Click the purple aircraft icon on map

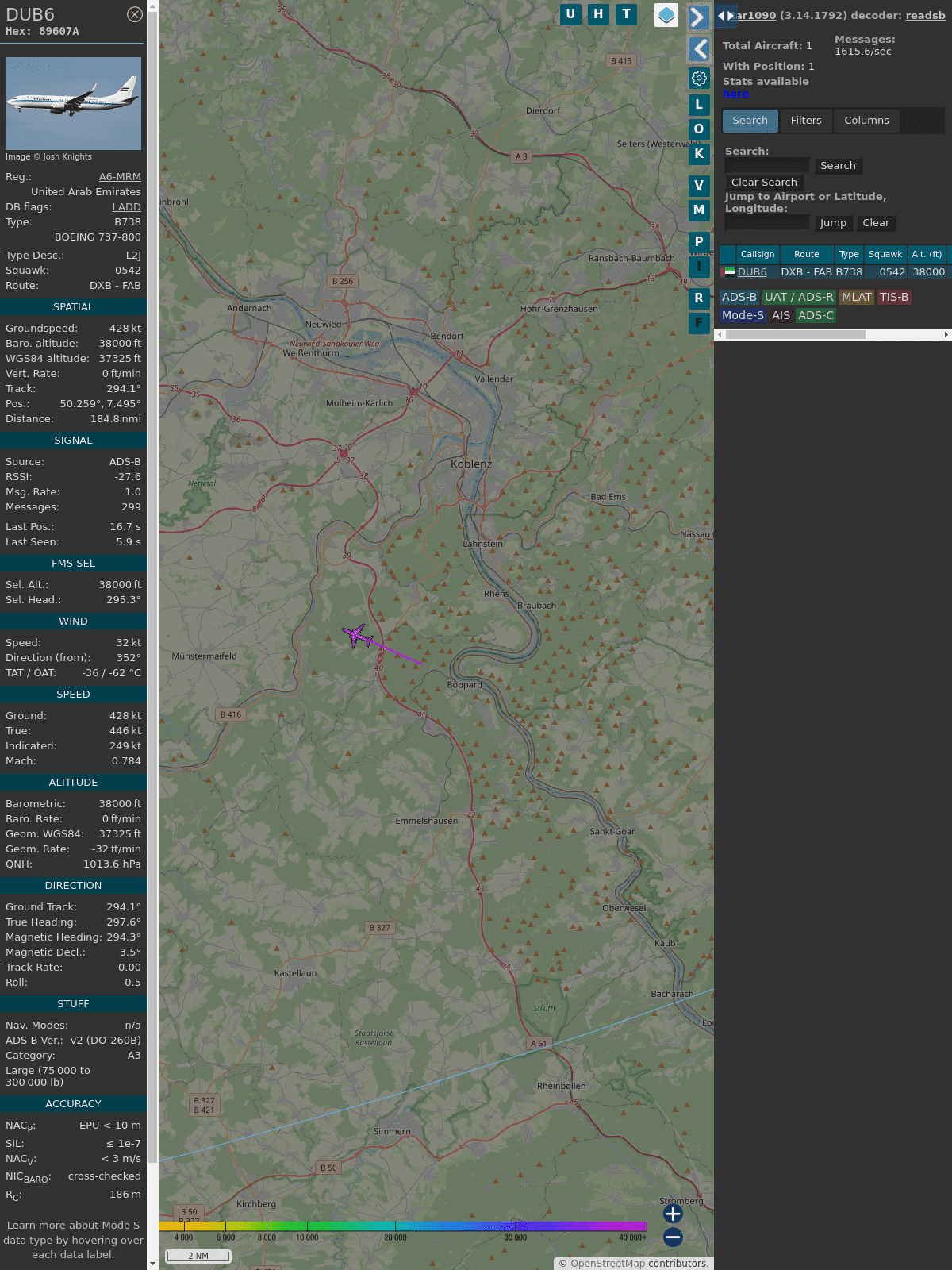(358, 635)
